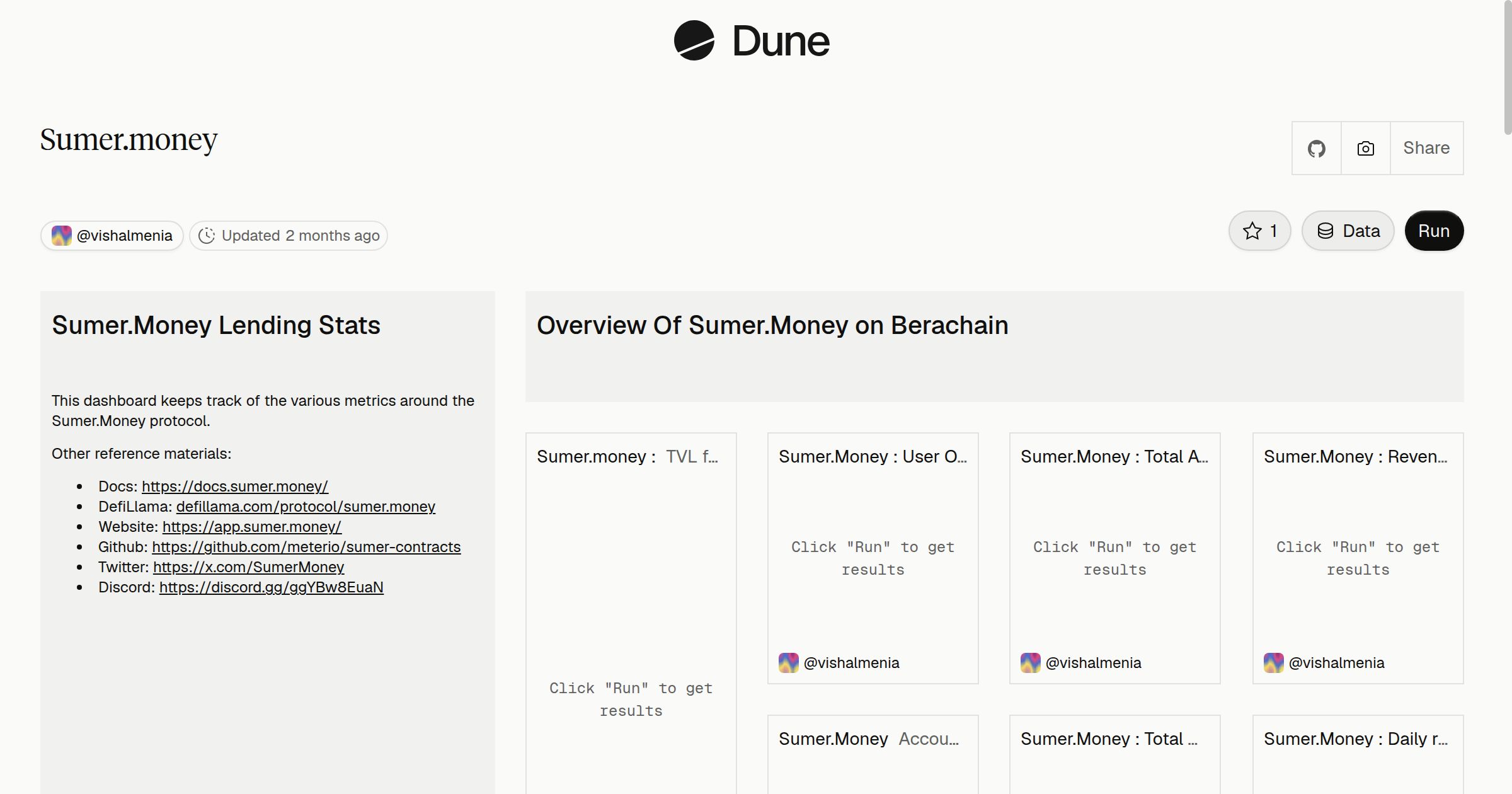
Task: Click the Updated 2 months ago badge
Action: pos(289,236)
